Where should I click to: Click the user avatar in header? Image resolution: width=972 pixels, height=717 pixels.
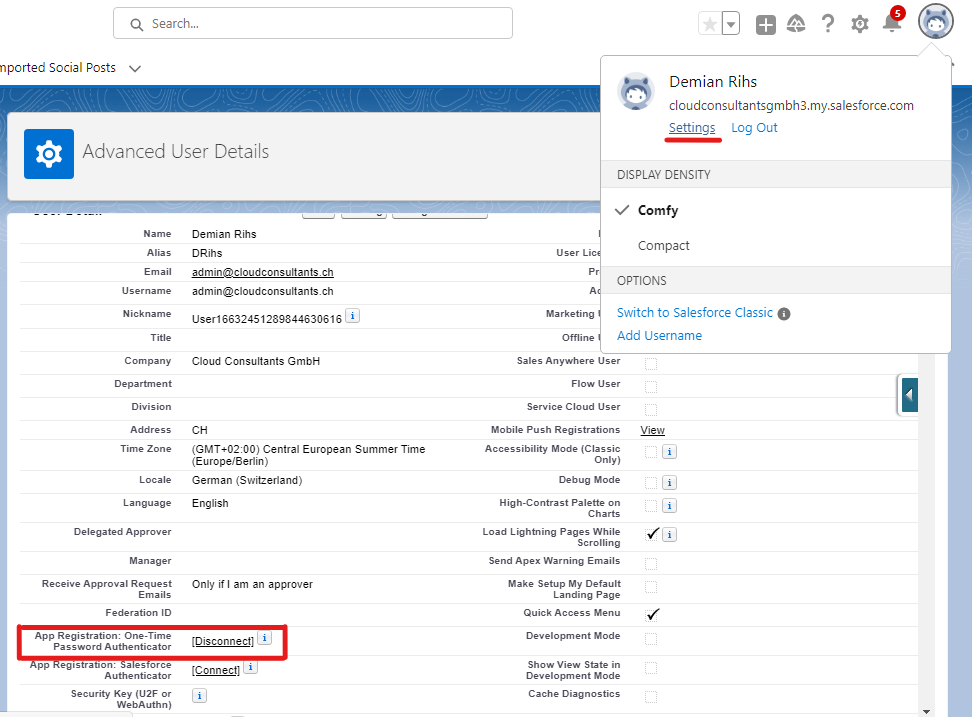point(936,22)
